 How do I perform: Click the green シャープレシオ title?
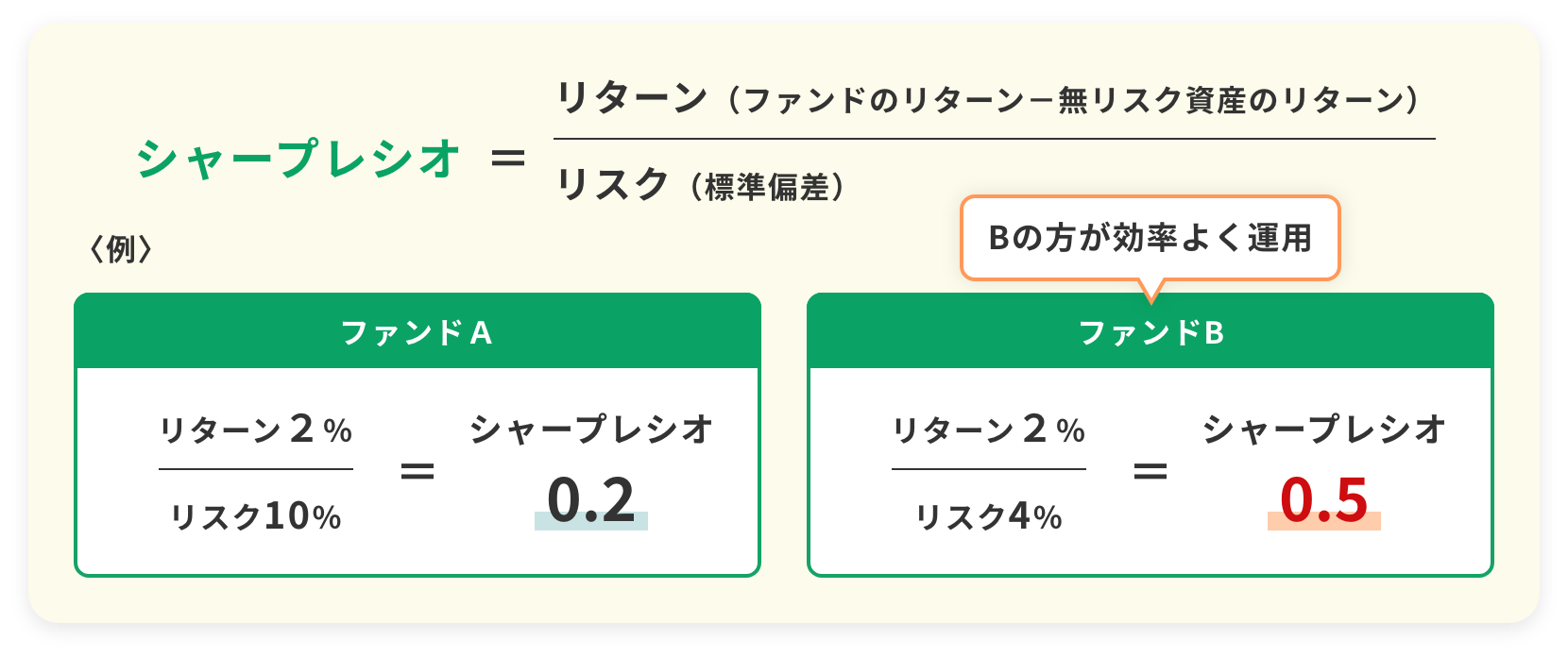coord(298,158)
